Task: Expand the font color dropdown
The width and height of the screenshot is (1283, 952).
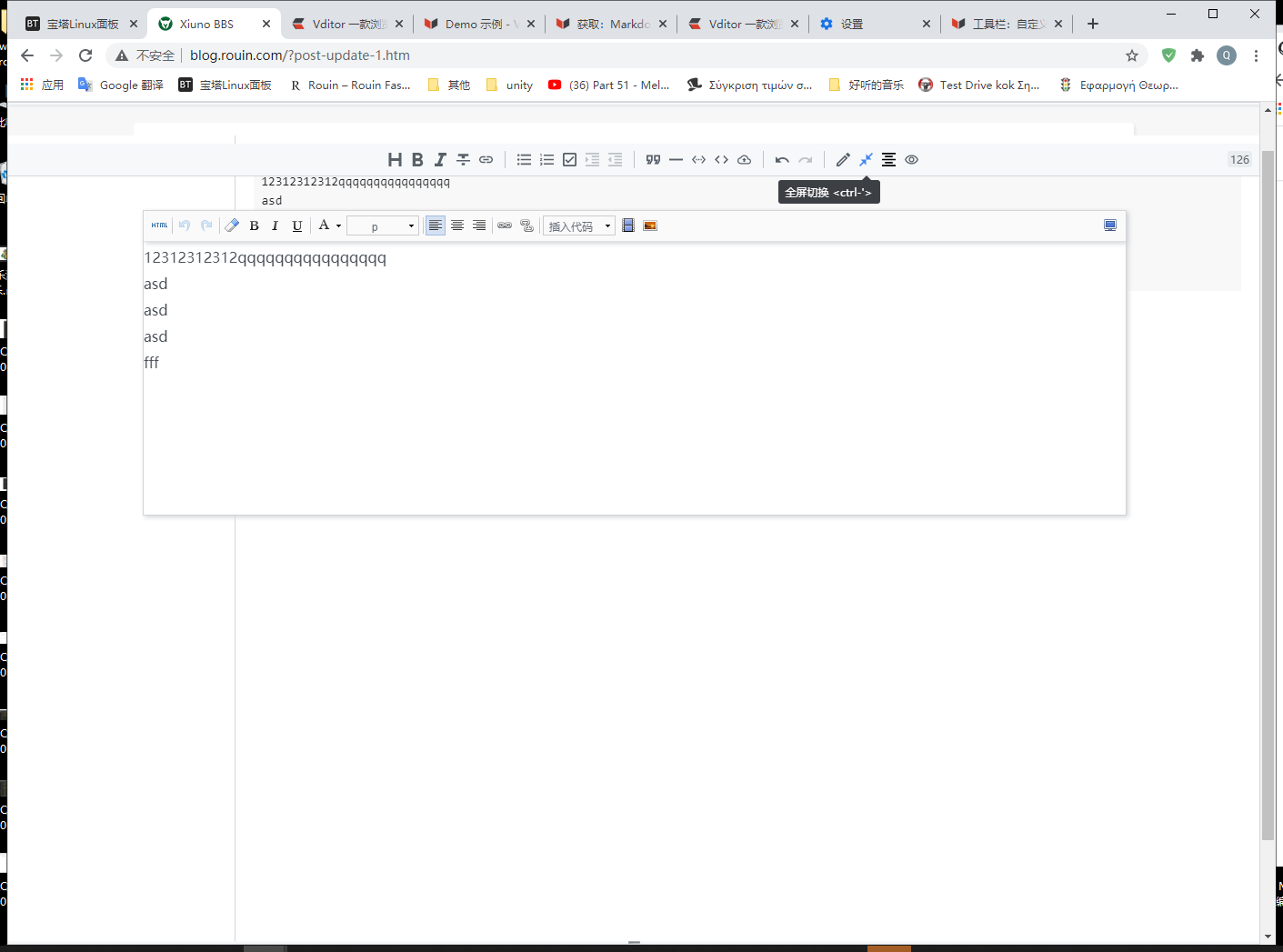Action: 338,225
